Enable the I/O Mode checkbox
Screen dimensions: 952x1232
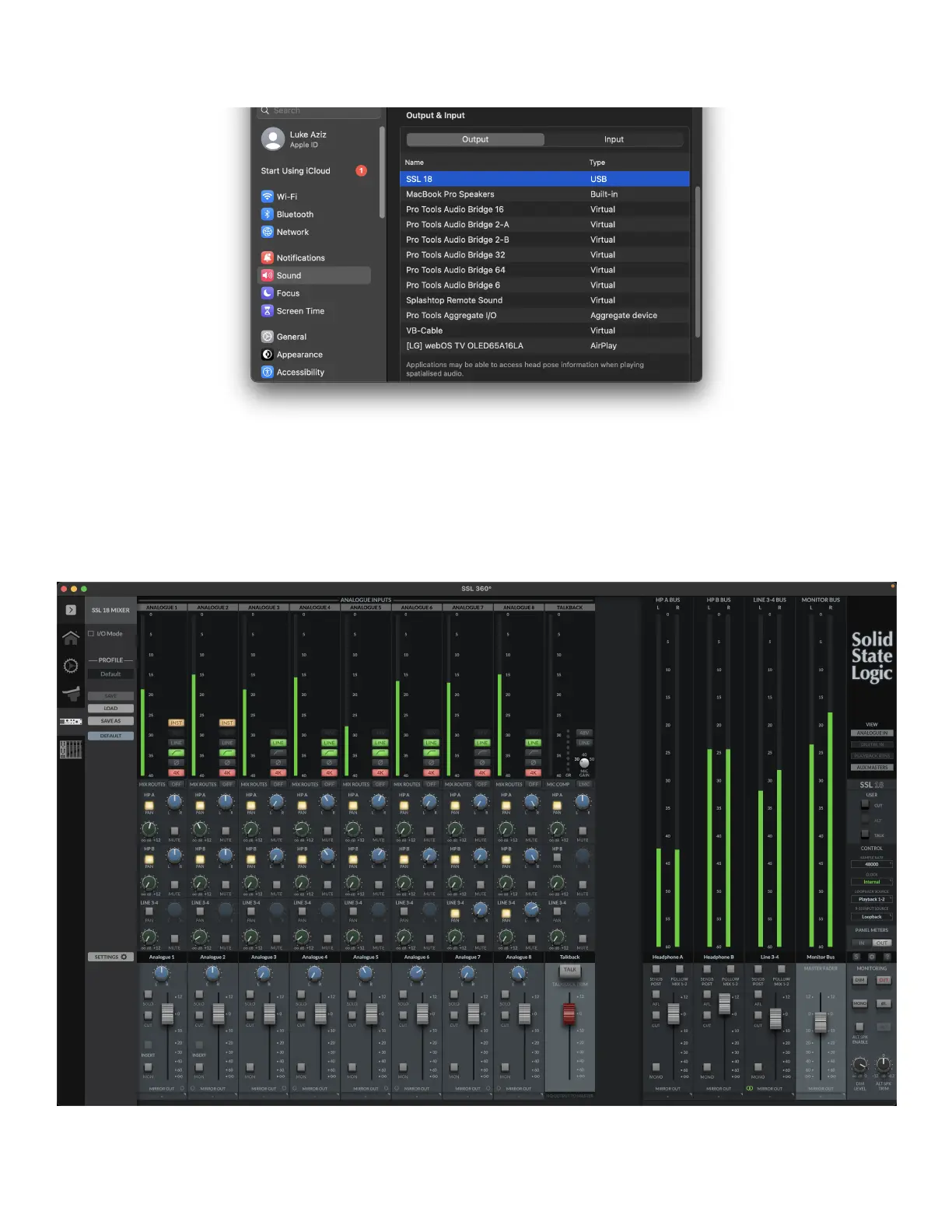91,634
